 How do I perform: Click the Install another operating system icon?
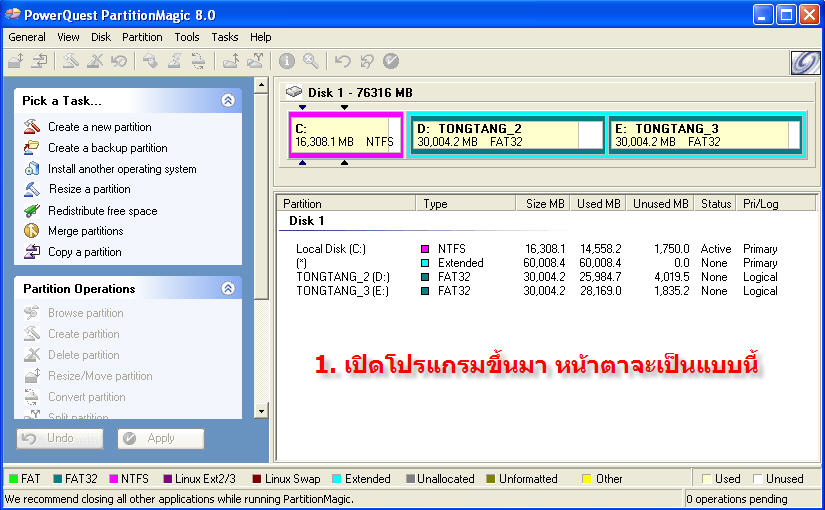point(32,168)
